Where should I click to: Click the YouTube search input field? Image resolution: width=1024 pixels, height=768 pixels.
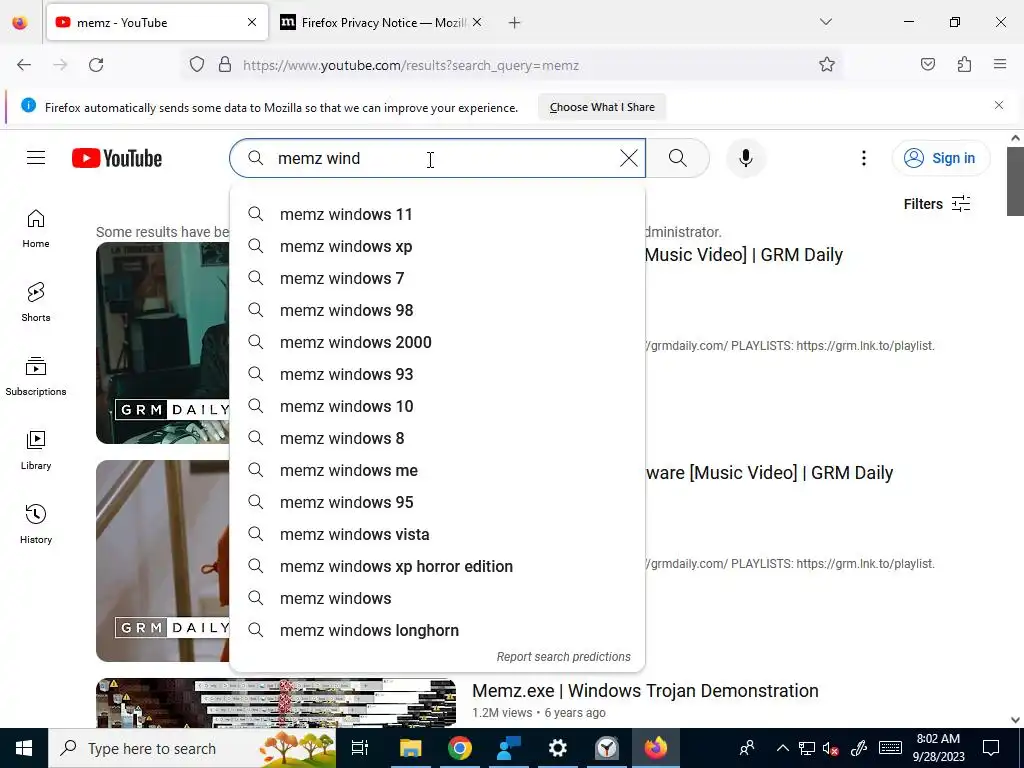click(438, 158)
